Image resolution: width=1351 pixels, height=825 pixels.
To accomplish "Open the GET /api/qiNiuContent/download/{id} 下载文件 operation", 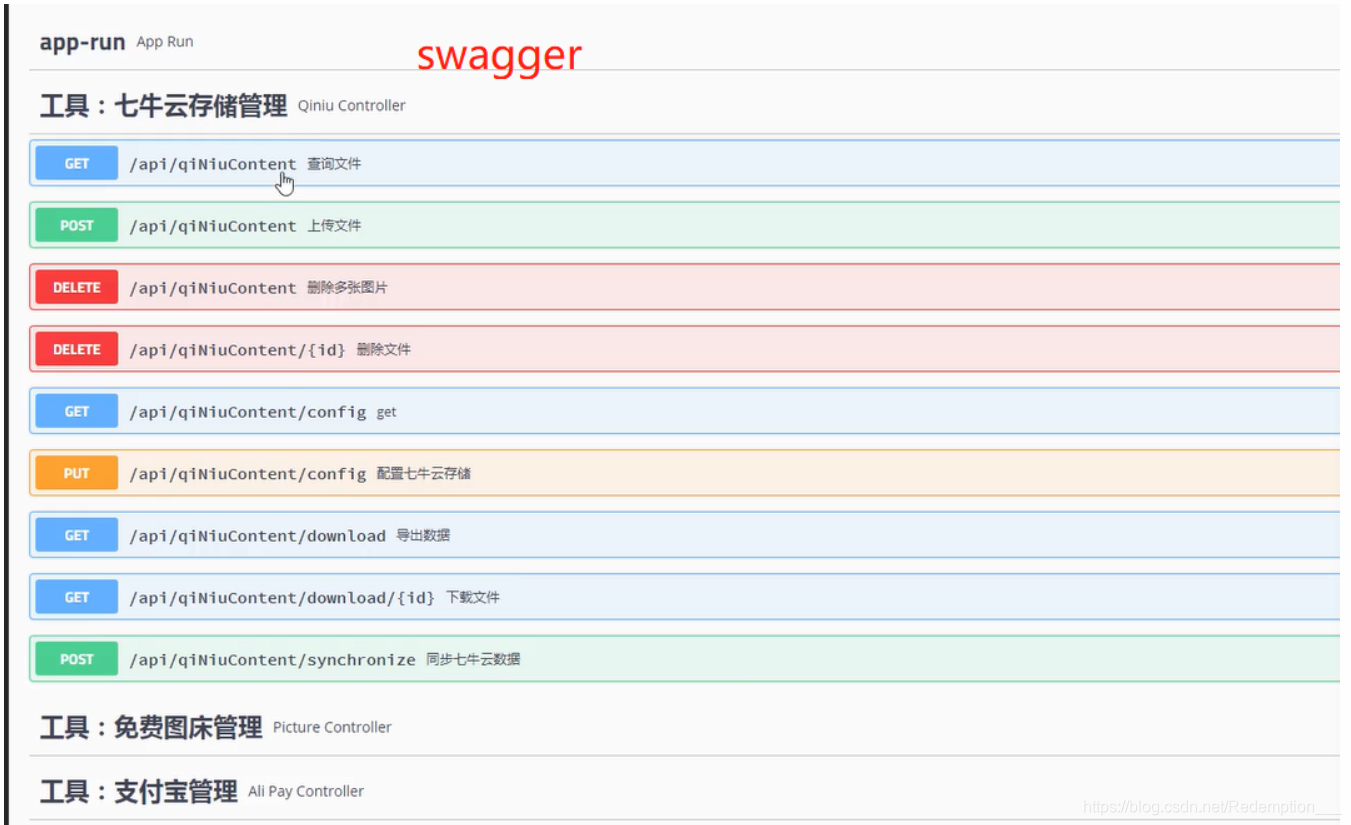I will [x=685, y=597].
